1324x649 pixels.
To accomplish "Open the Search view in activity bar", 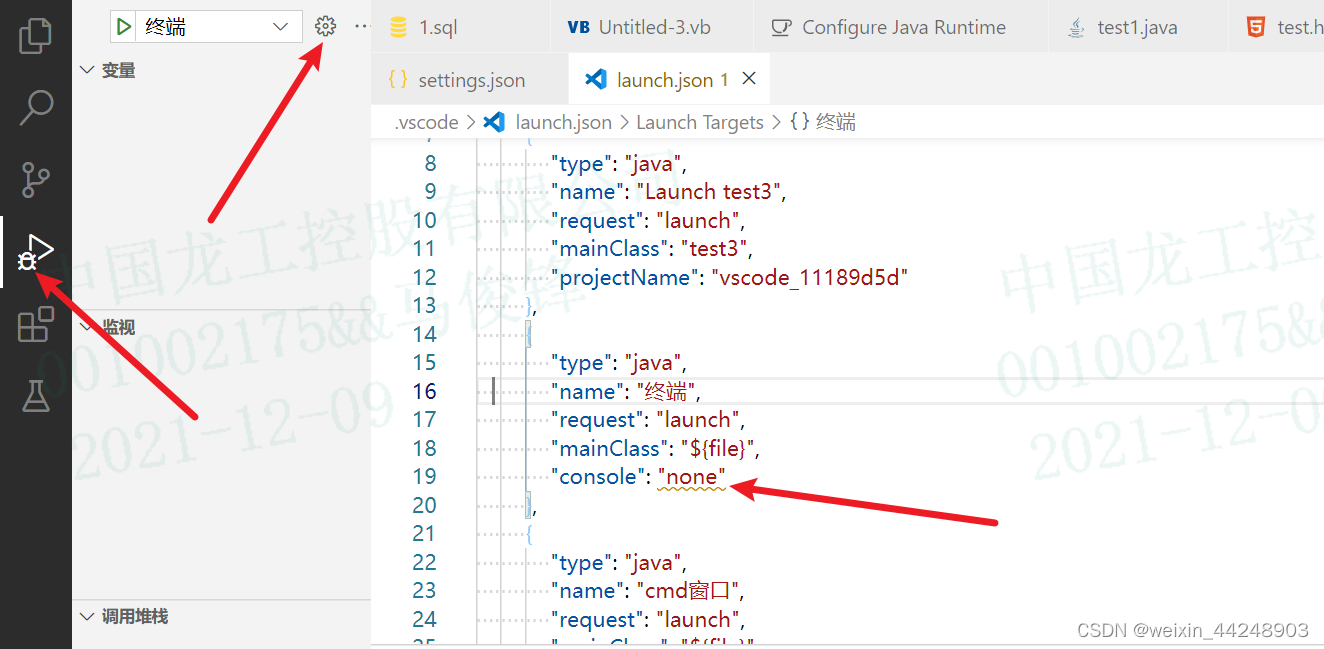I will click(x=36, y=107).
